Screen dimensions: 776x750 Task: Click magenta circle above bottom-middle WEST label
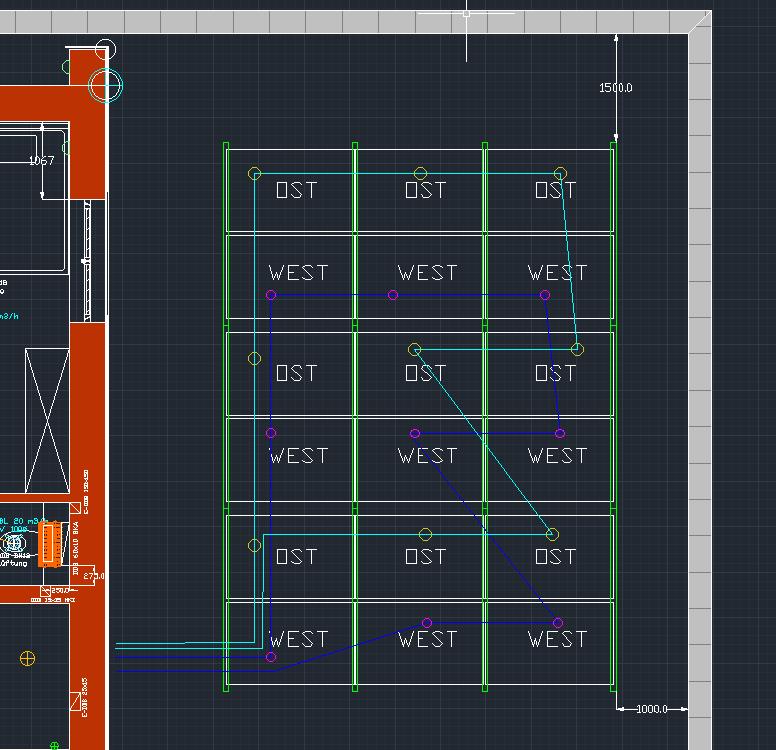point(427,623)
